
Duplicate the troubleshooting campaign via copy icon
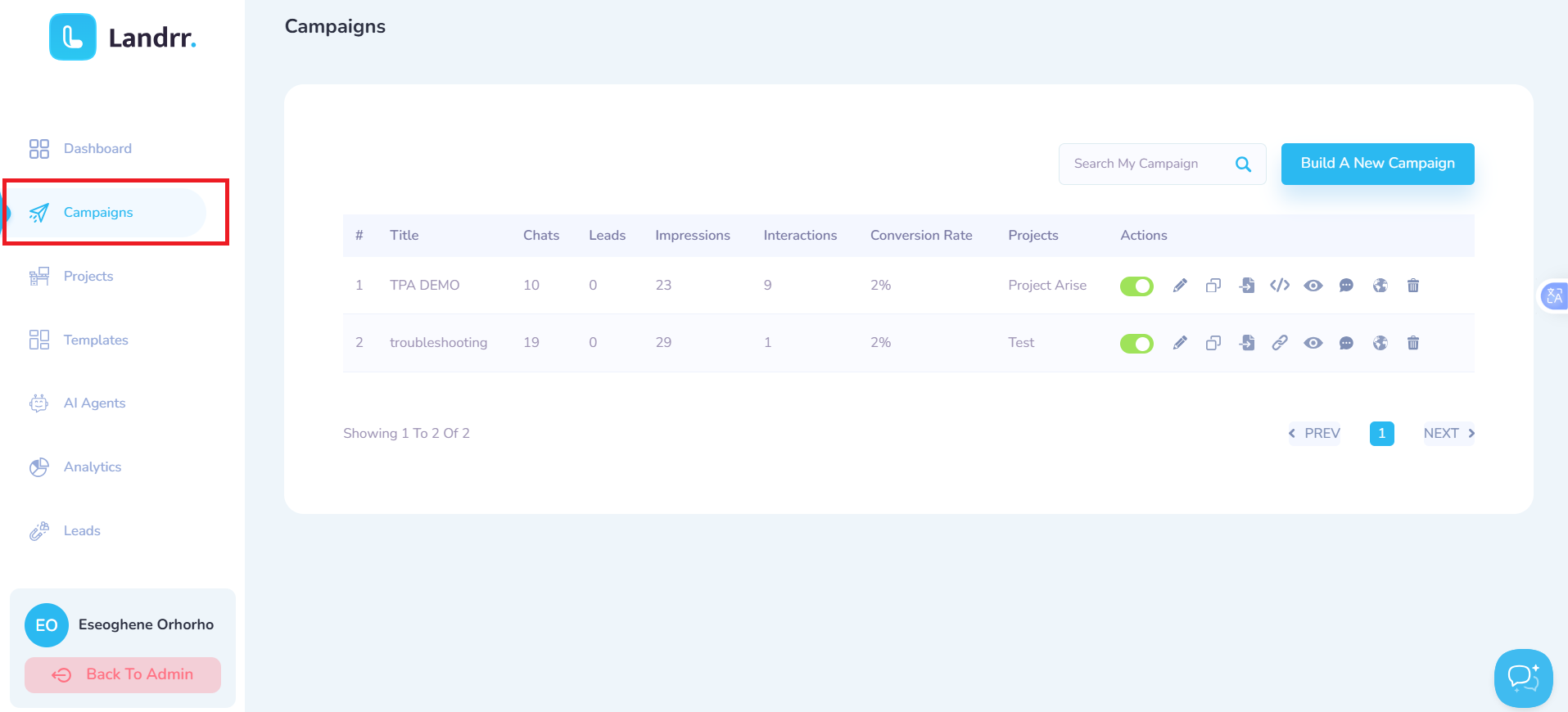[1213, 343]
